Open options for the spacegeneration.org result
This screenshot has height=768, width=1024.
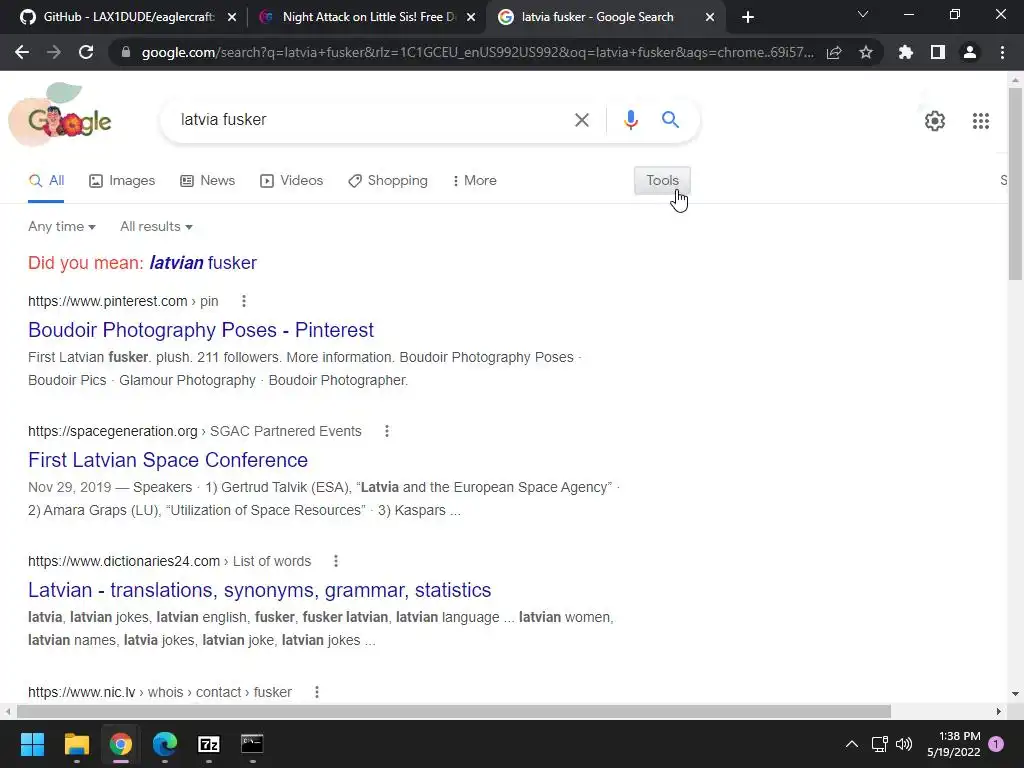point(387,431)
